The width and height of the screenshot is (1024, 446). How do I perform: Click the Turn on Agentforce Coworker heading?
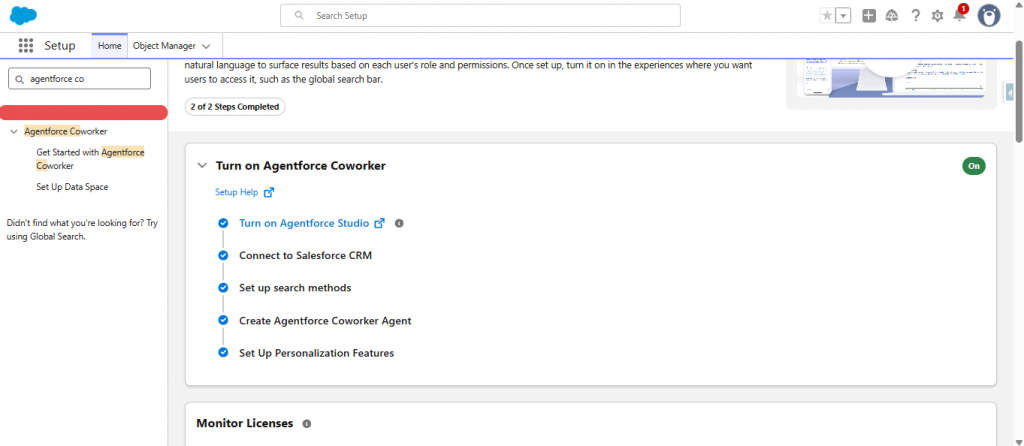click(301, 166)
